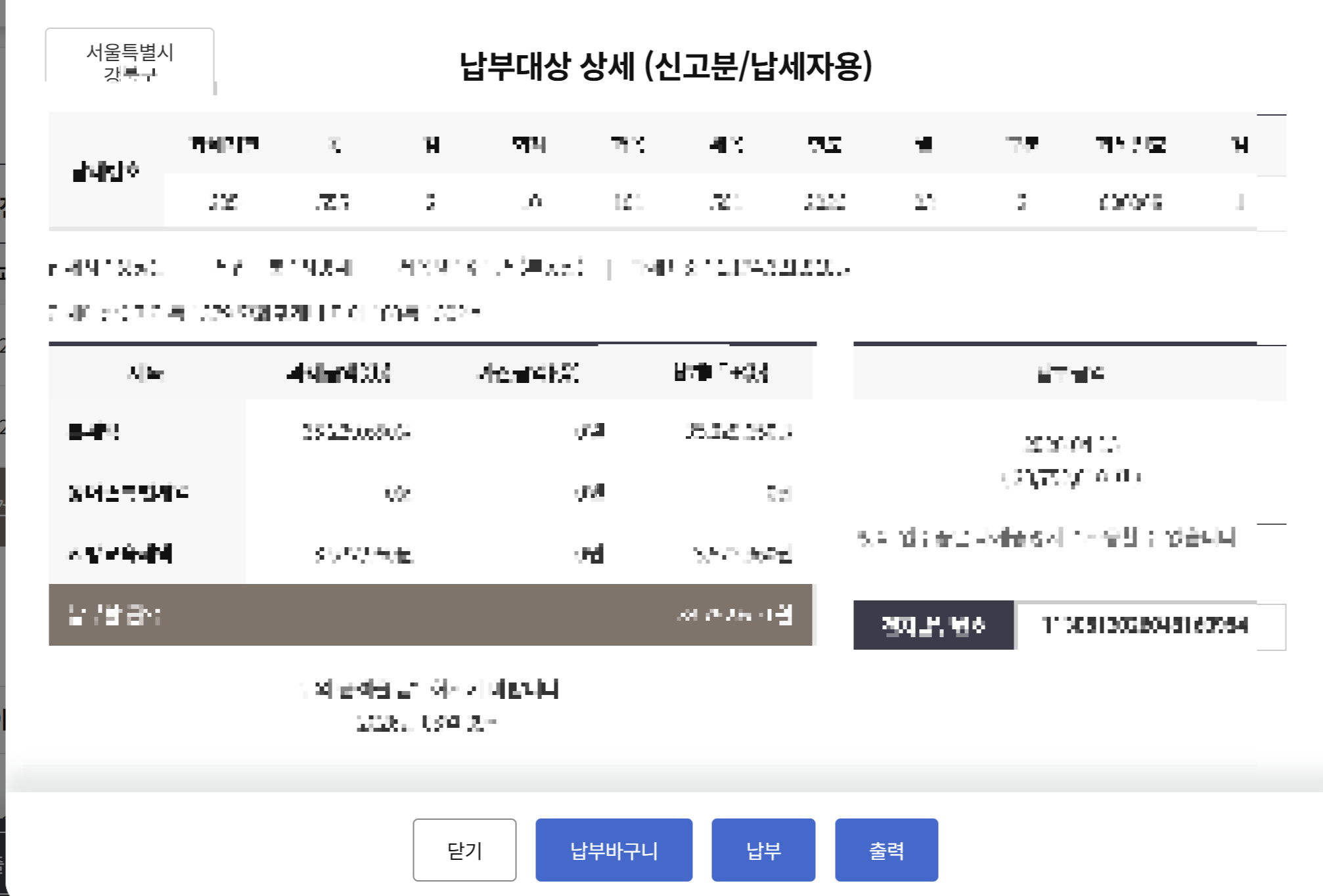This screenshot has height=896, width=1323.
Task: Click the tax item column header
Action: pyautogui.click(x=146, y=373)
